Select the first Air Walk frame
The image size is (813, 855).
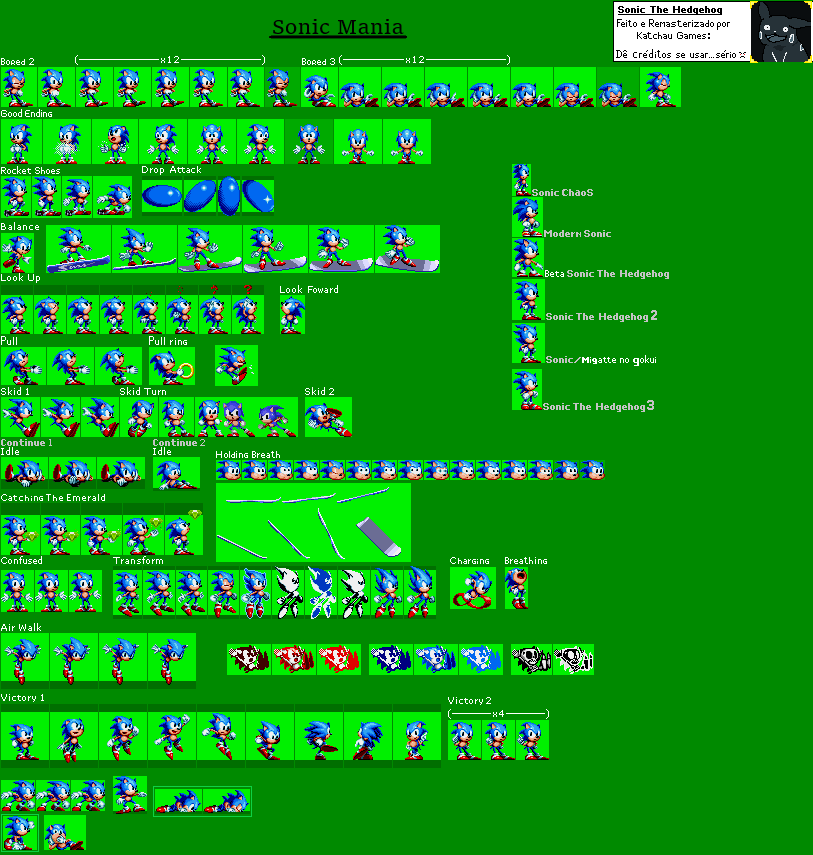coord(25,660)
